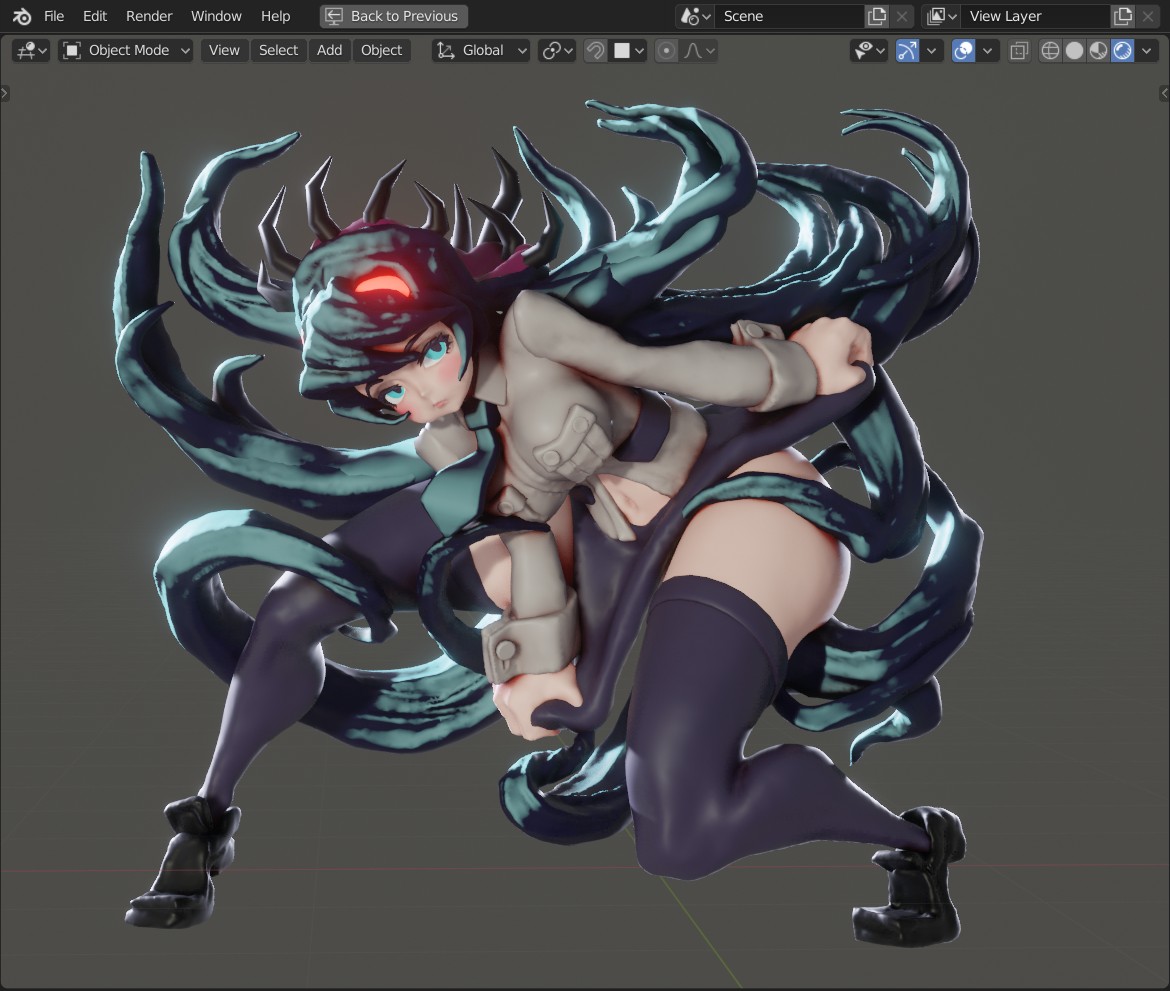Screen dimensions: 1170x991
Task: Expand the shading options arrow
Action: click(x=1147, y=50)
